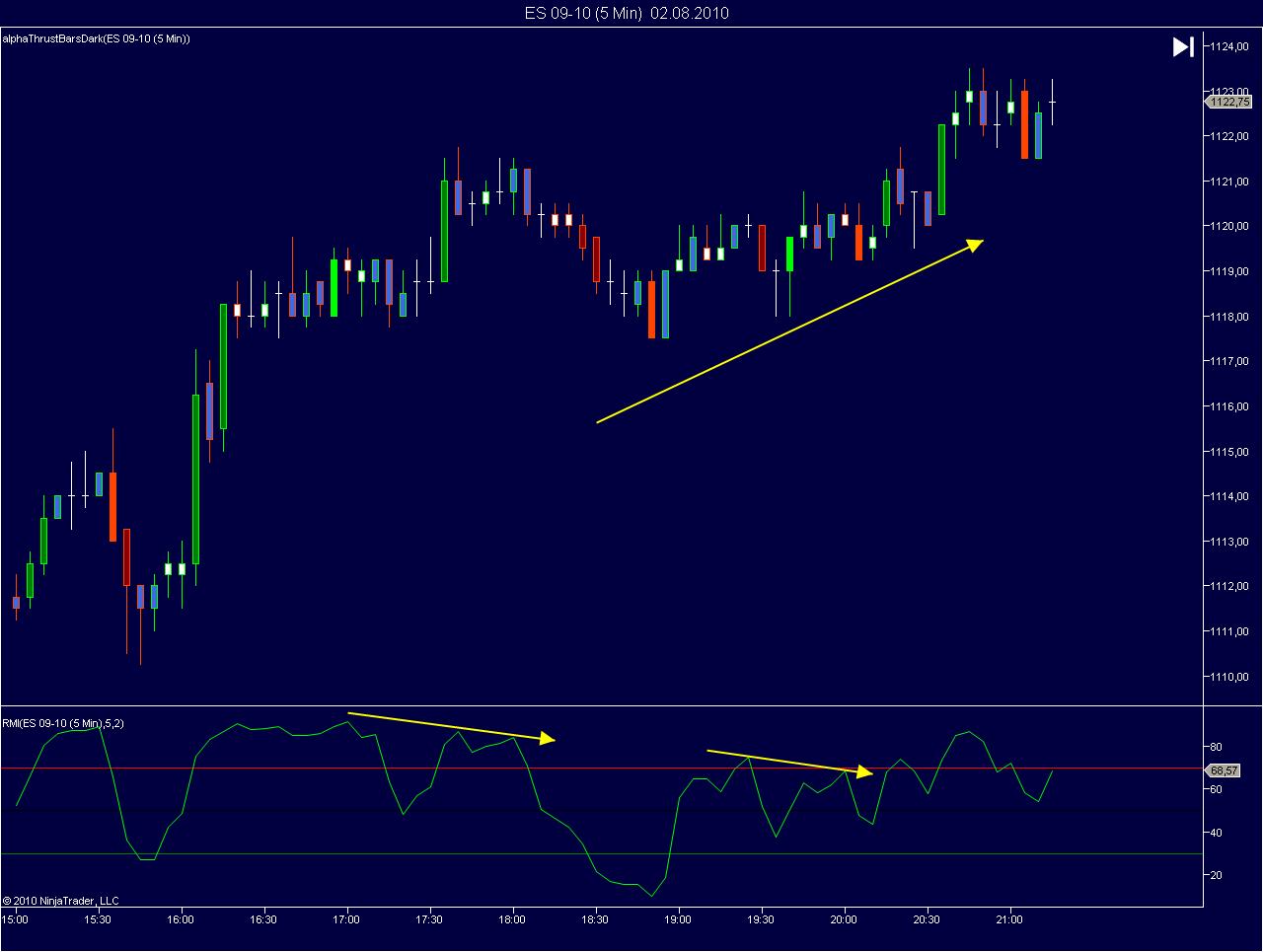Click the 15:00 time axis label
The image size is (1263, 952).
(x=15, y=919)
